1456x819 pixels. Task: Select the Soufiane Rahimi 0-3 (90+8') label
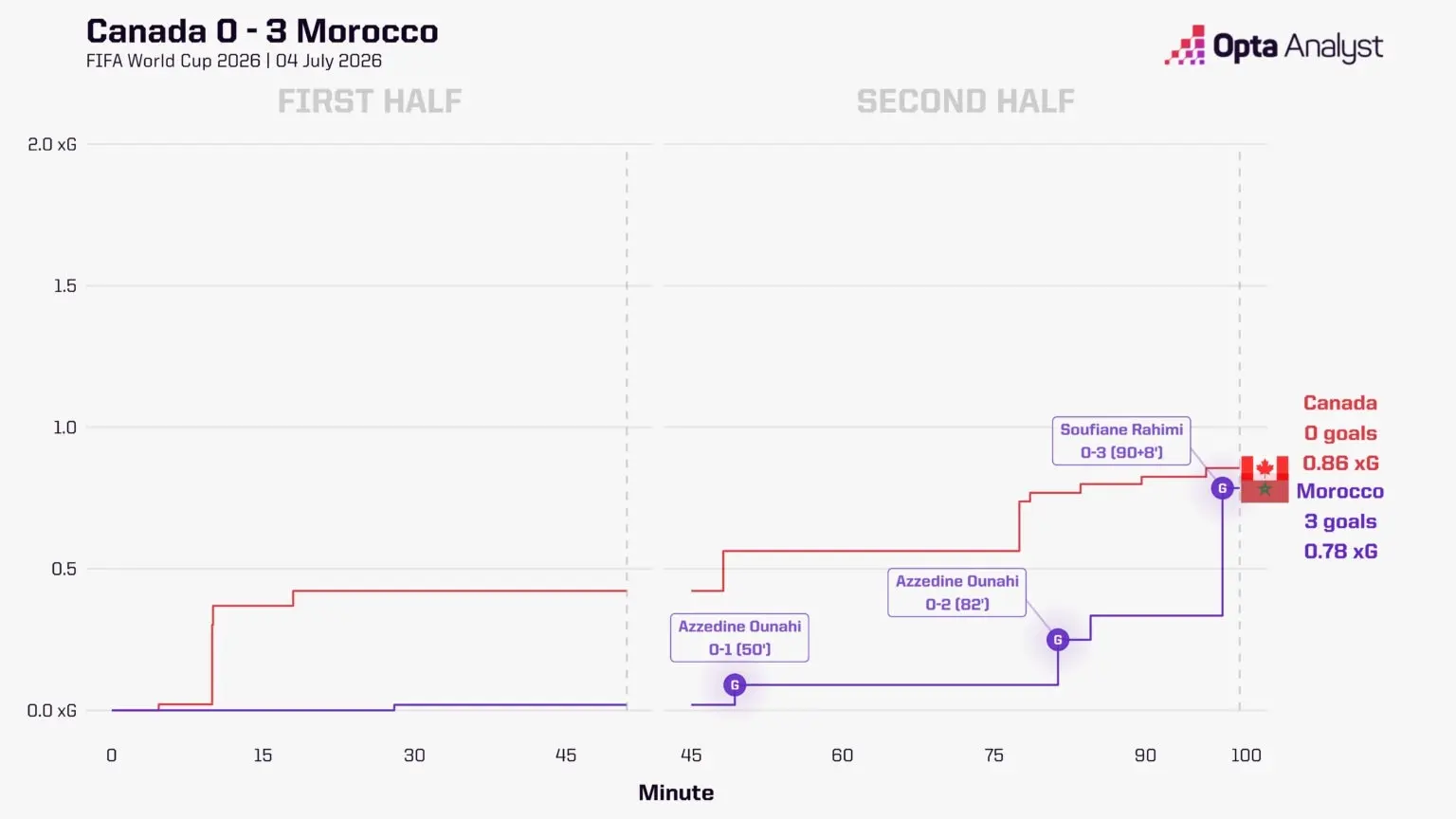coord(1121,441)
